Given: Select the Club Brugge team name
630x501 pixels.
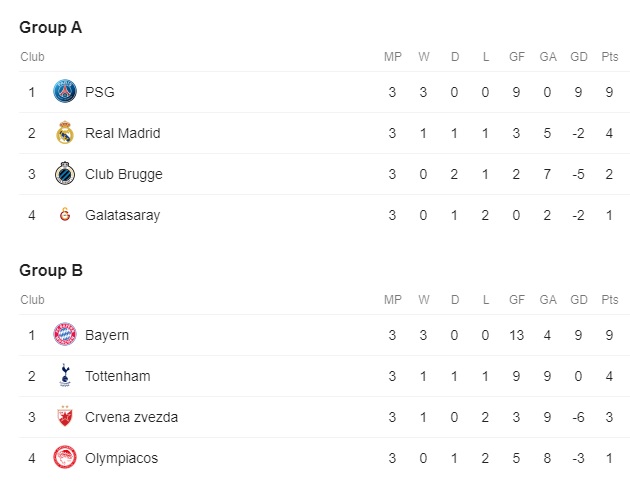Looking at the screenshot, I should (x=124, y=174).
